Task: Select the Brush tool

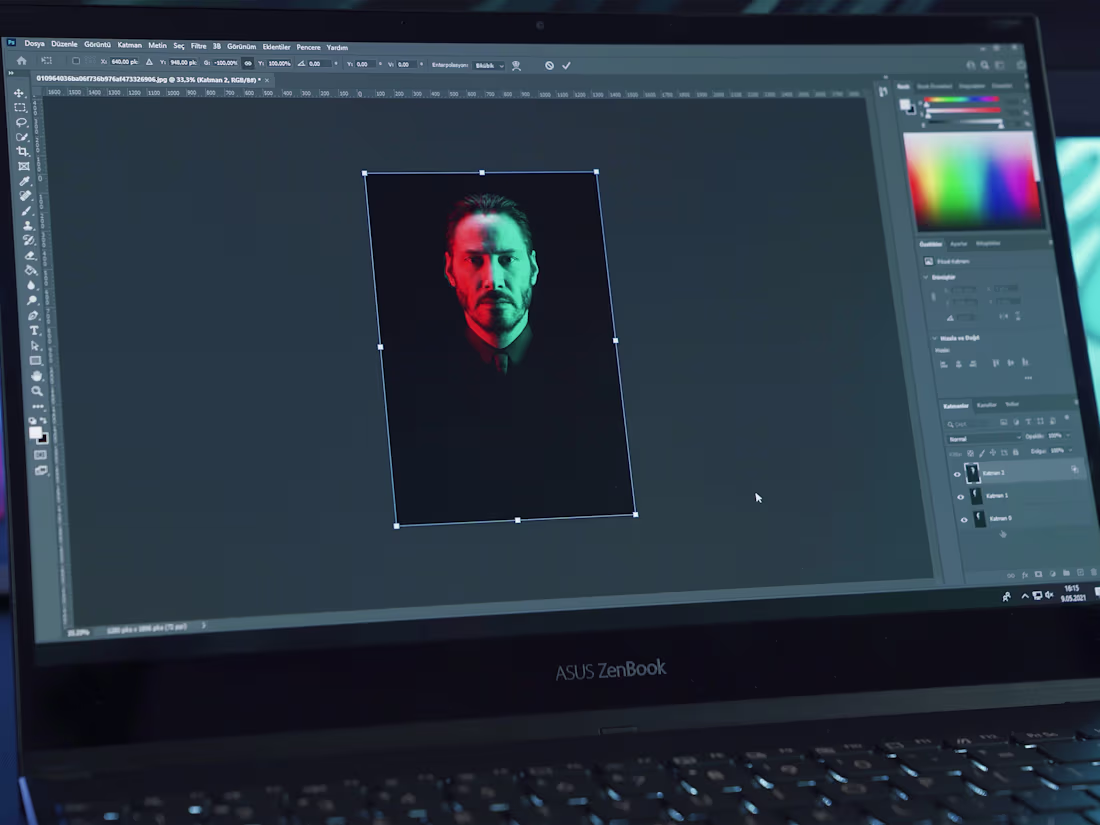Action: [27, 211]
